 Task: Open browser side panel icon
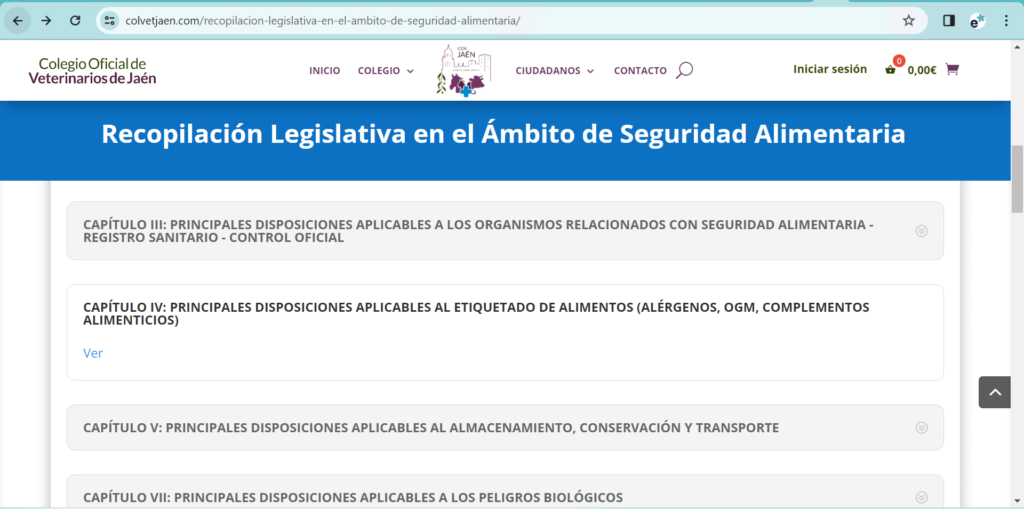(949, 20)
